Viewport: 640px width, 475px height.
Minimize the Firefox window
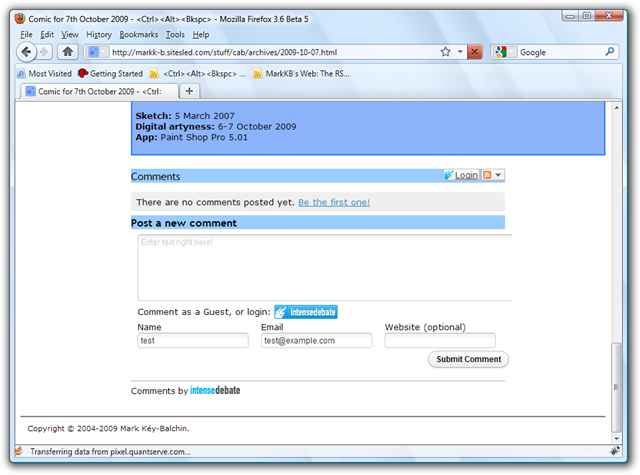click(x=570, y=16)
